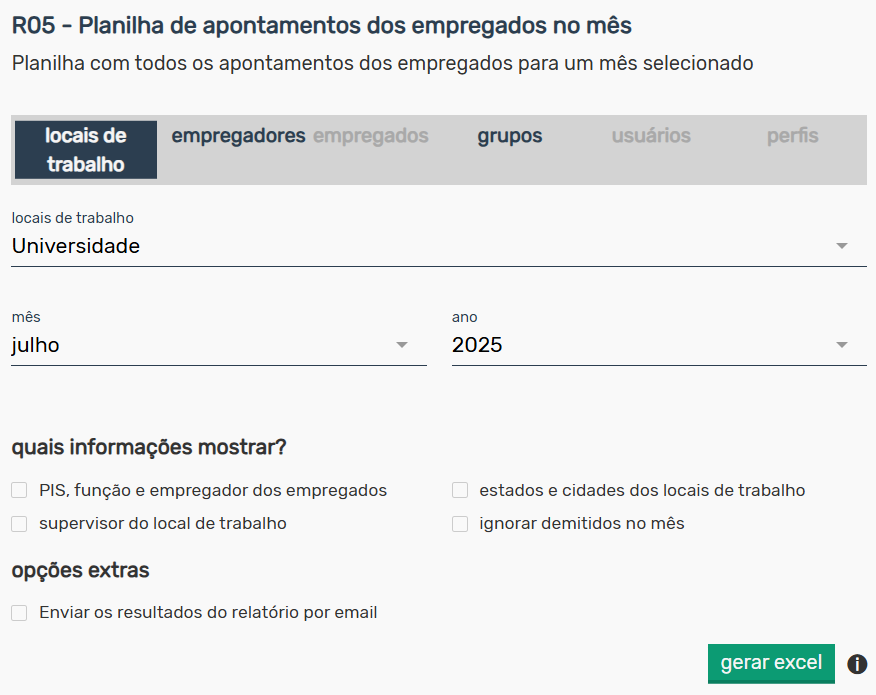Click the 2025 year value field

click(x=659, y=345)
